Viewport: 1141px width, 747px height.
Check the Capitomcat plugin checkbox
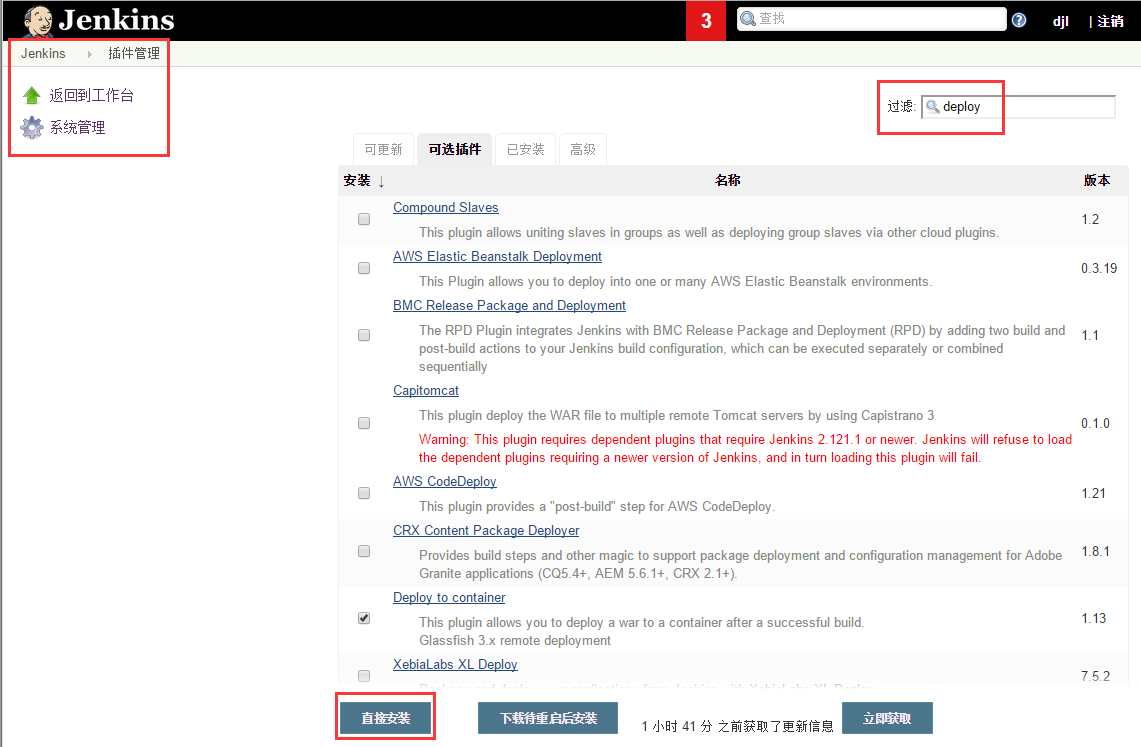click(x=364, y=423)
